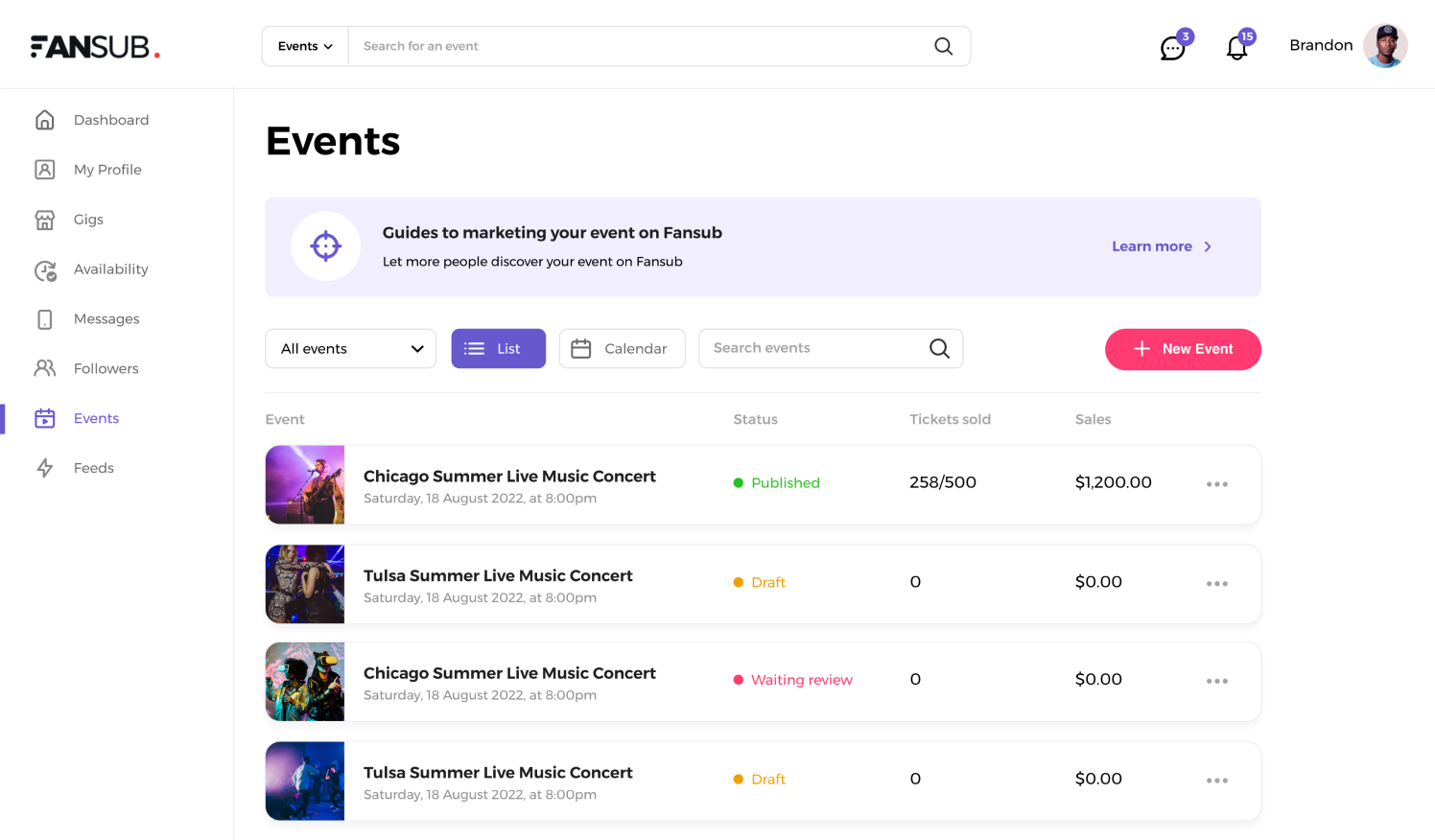Click the New Event button

[x=1183, y=349]
